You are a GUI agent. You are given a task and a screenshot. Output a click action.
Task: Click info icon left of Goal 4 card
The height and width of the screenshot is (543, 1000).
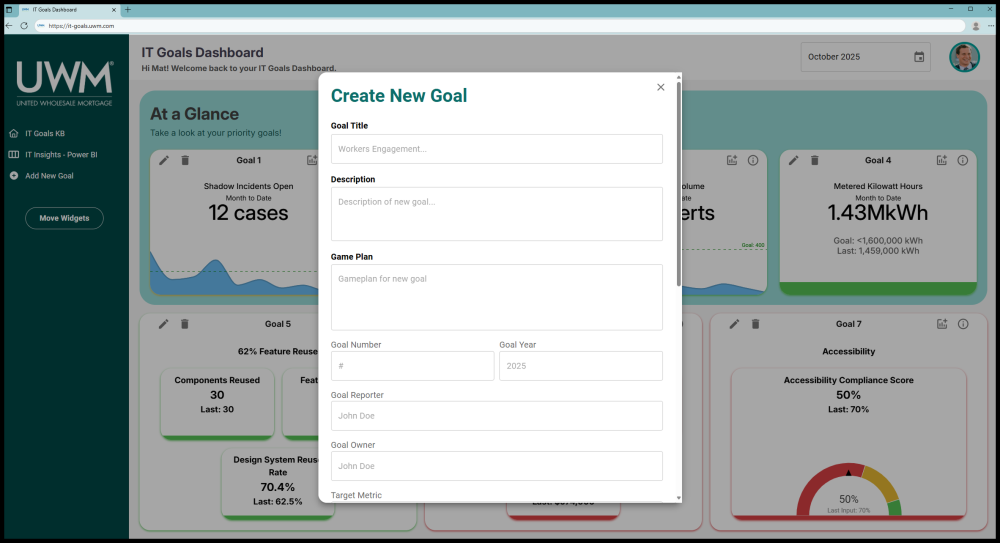click(x=753, y=160)
